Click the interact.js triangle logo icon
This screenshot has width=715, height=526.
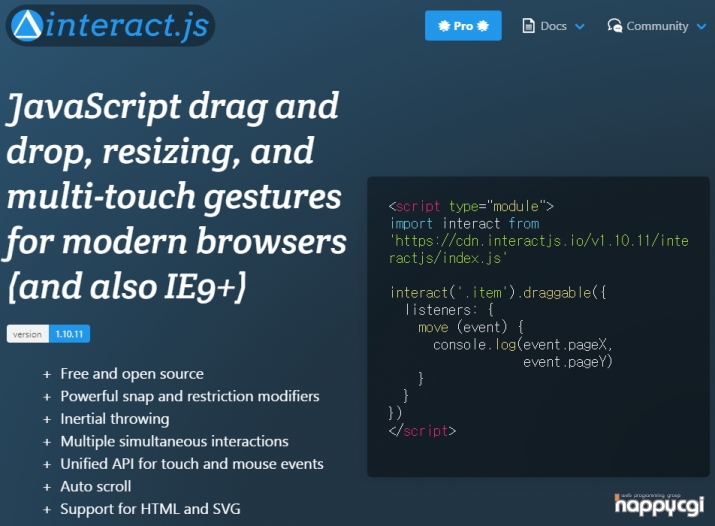pyautogui.click(x=27, y=26)
